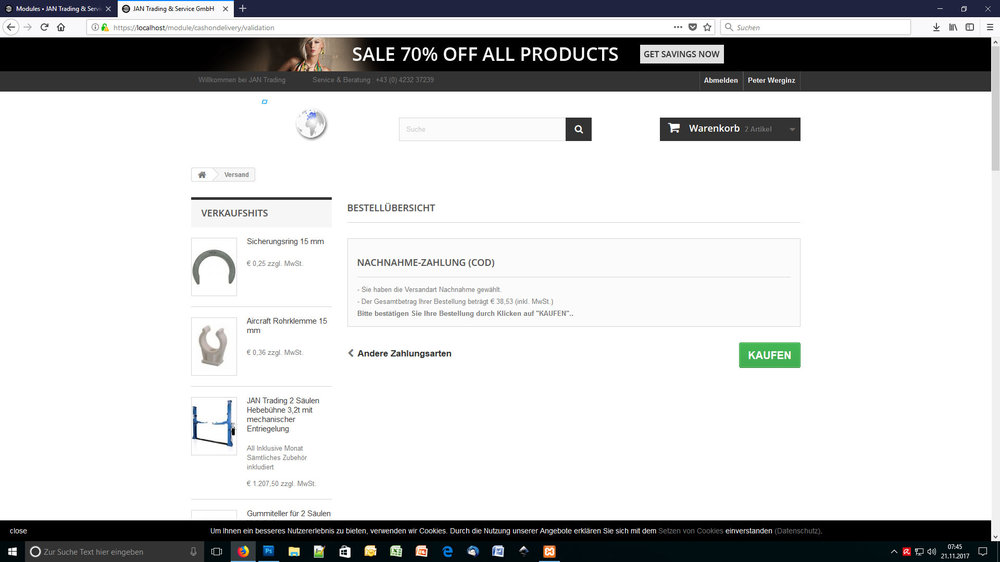Save page to Pocket icon

(693, 27)
